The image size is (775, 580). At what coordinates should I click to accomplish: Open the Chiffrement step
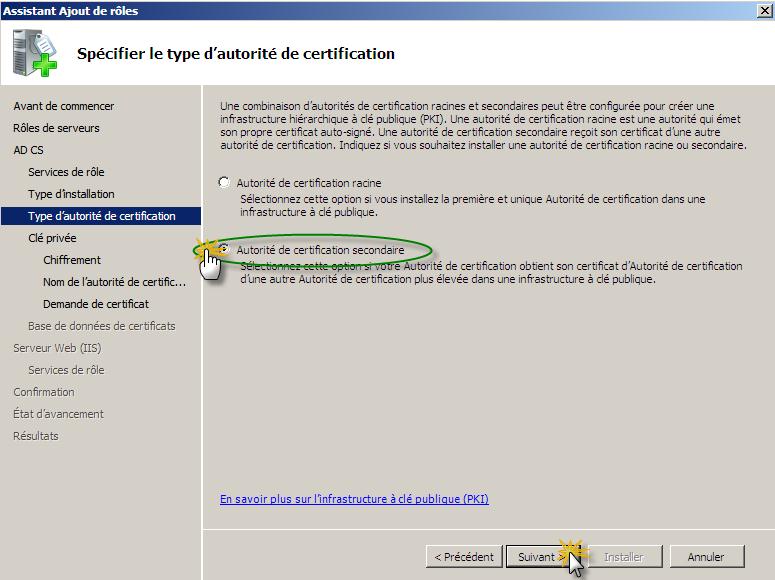pos(72,260)
